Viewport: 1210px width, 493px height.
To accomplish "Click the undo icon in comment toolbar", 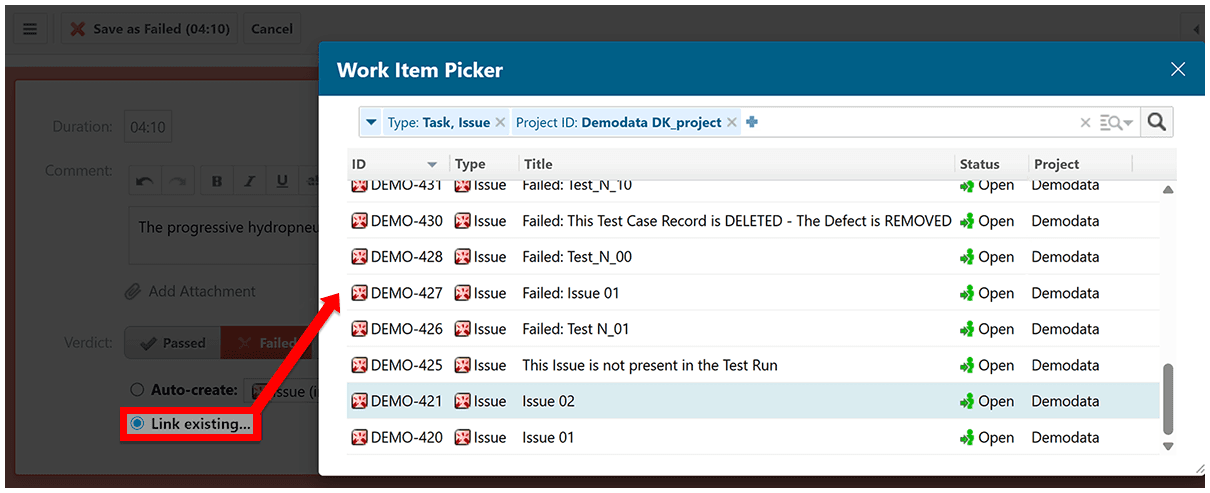I will click(x=145, y=181).
